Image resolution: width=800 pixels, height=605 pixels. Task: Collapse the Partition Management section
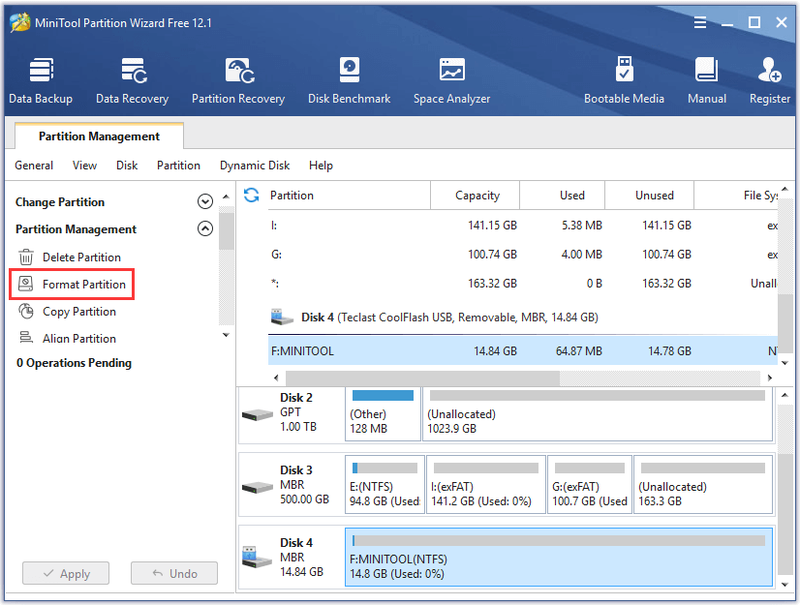tap(205, 229)
